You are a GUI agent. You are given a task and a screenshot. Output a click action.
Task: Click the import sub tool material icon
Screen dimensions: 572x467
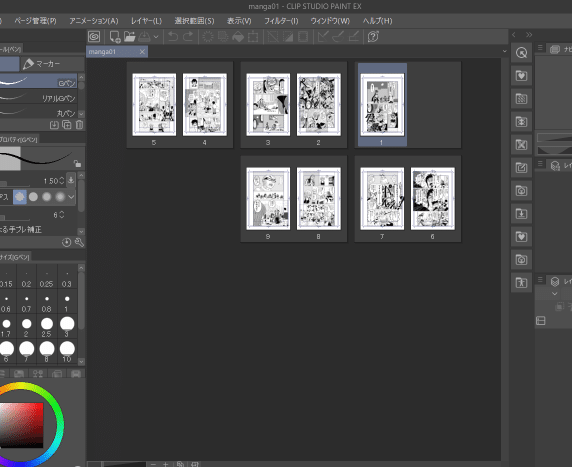pyautogui.click(x=54, y=125)
